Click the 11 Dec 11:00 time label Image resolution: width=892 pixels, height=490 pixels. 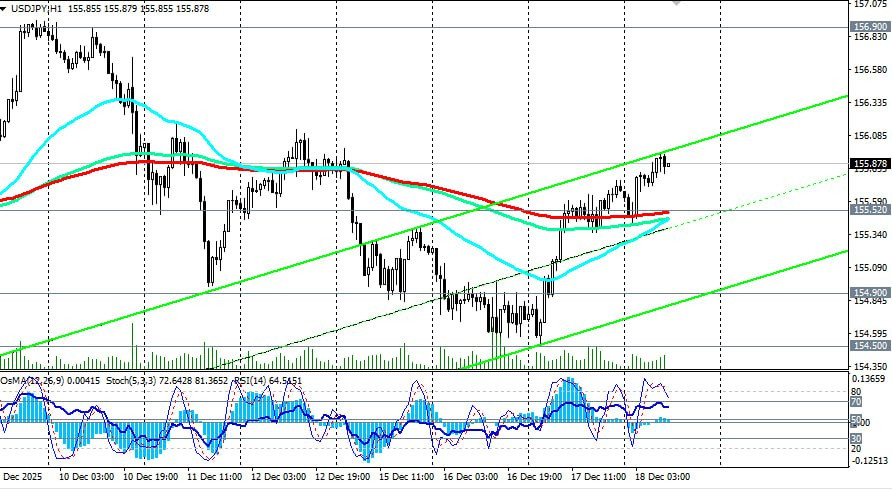pyautogui.click(x=214, y=476)
